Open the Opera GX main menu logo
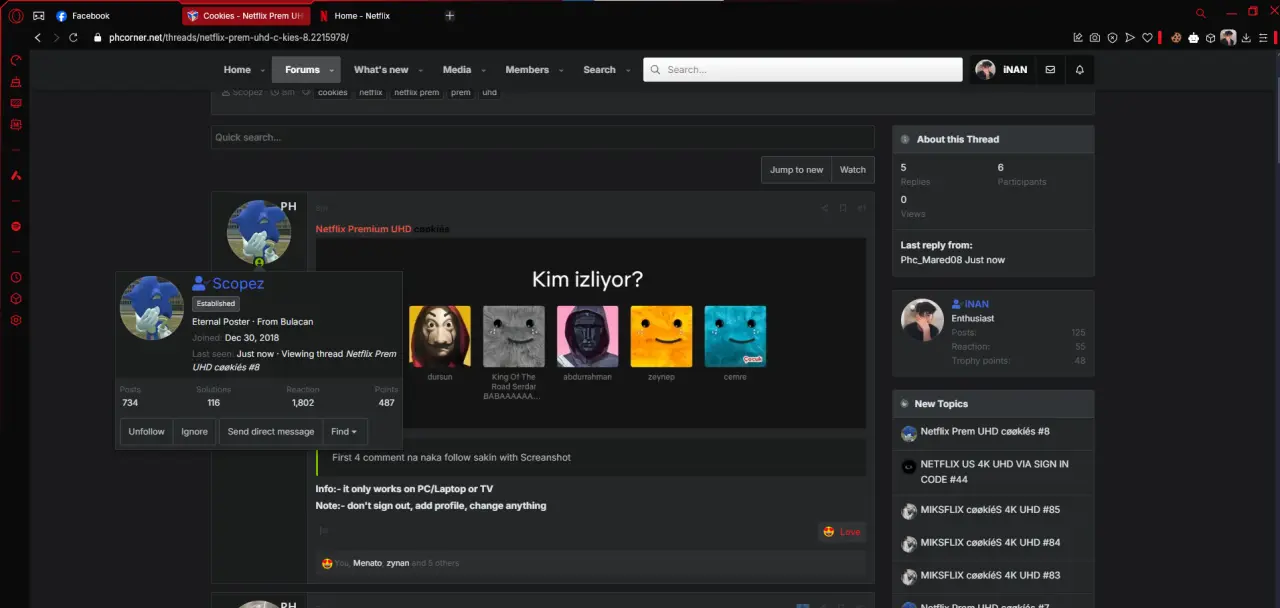This screenshot has height=608, width=1280. 16,15
